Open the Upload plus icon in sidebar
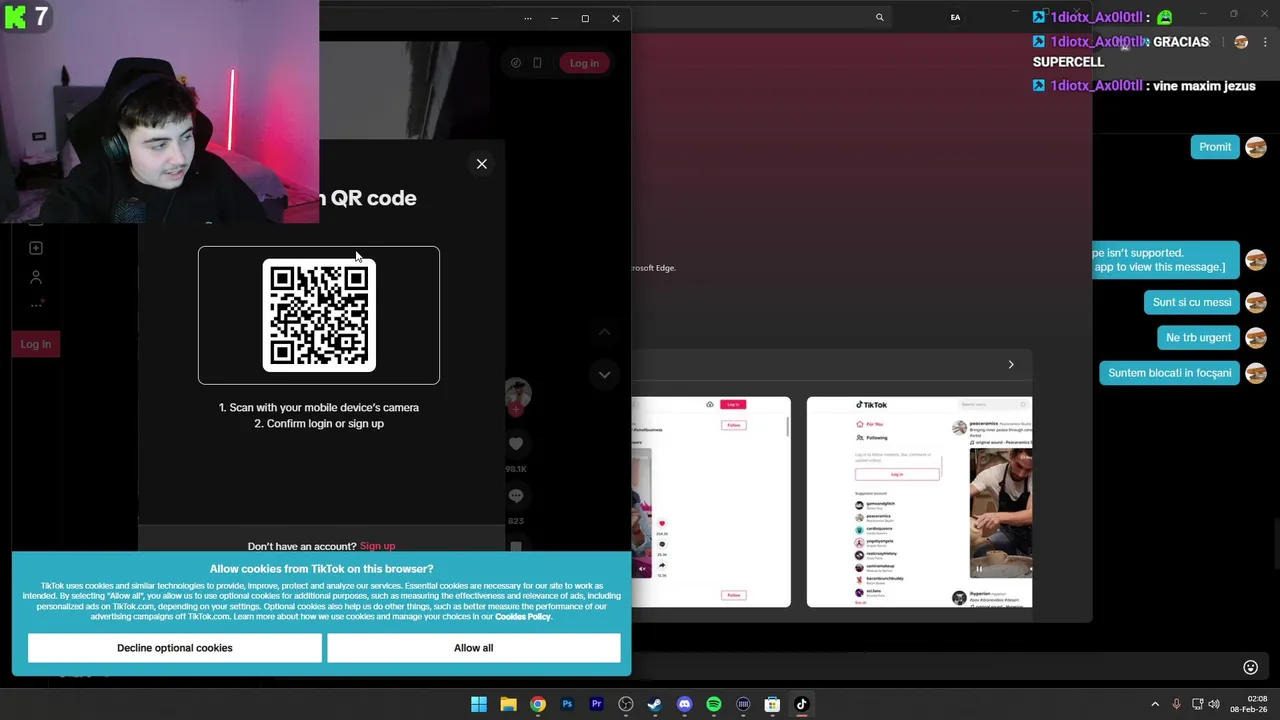The image size is (1280, 720). [36, 248]
